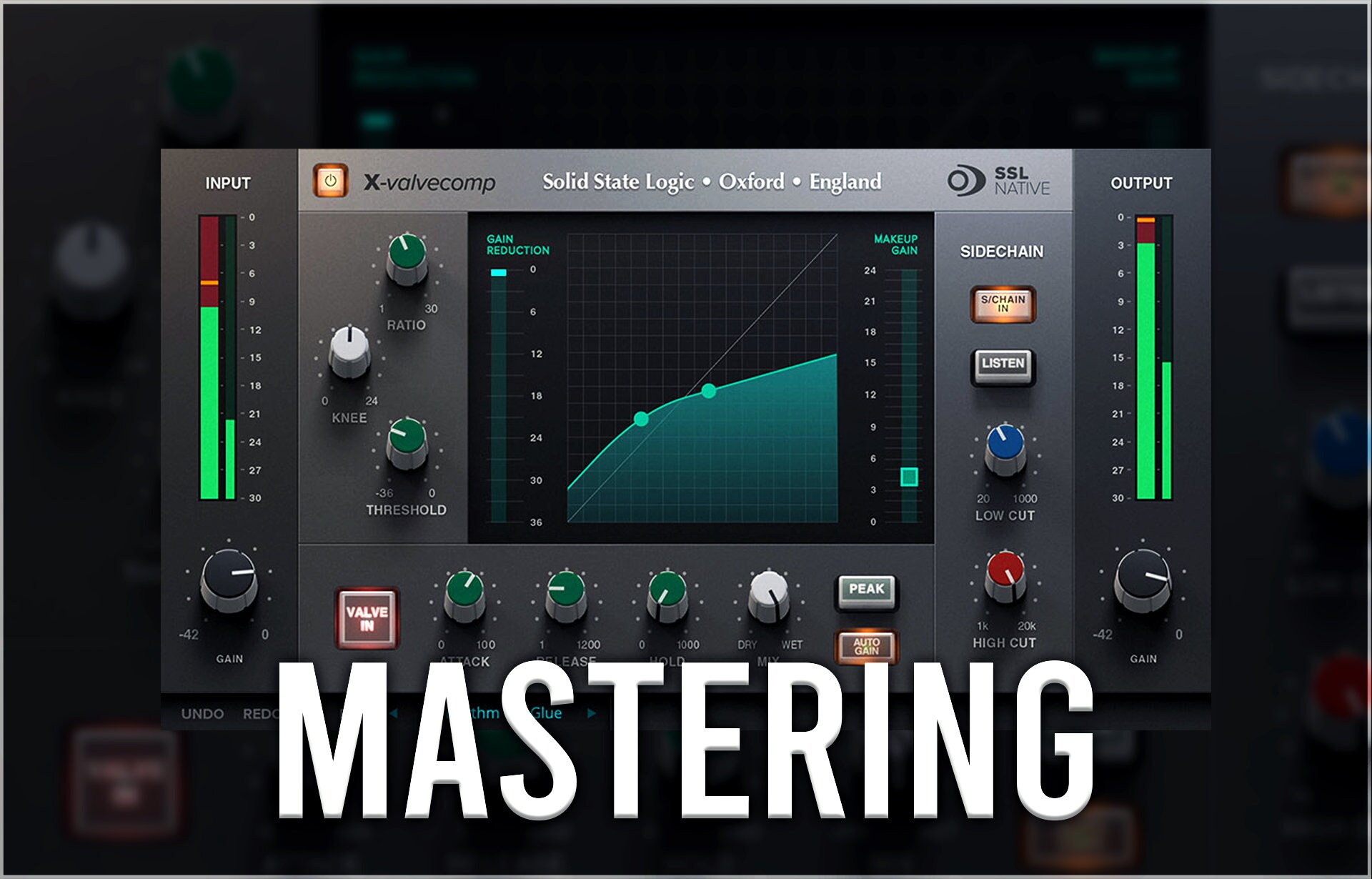1372x879 pixels.
Task: Click the ATTACK knob
Action: [464, 595]
